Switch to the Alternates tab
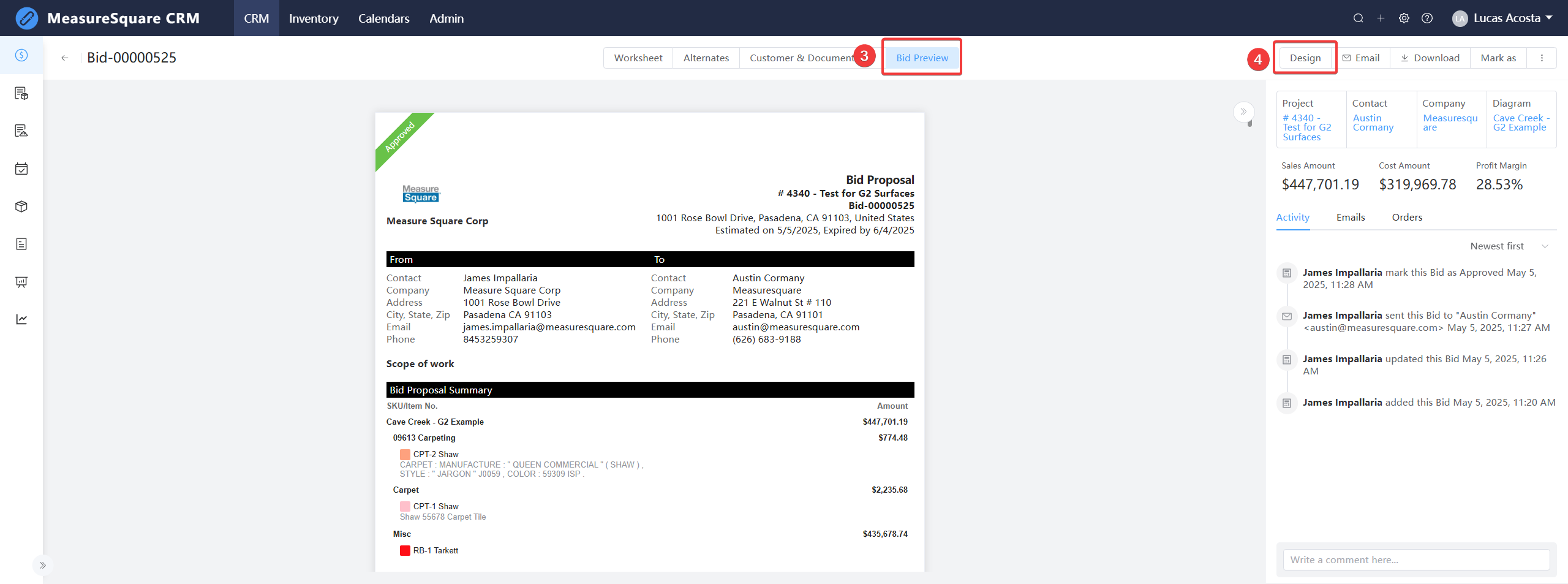Screen dimensions: 1568x584 coord(706,58)
